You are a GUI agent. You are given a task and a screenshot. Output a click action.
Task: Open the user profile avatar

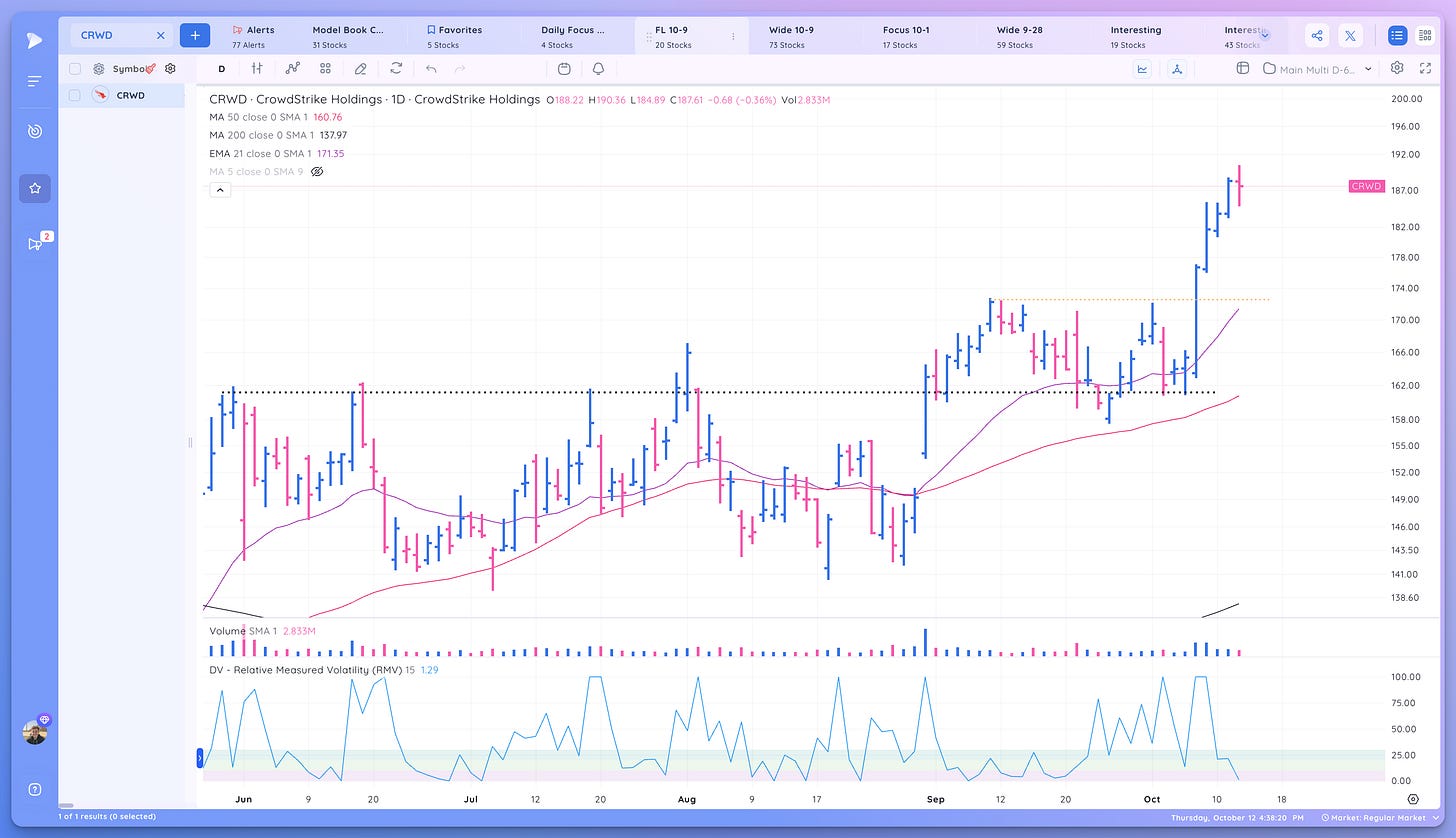35,732
